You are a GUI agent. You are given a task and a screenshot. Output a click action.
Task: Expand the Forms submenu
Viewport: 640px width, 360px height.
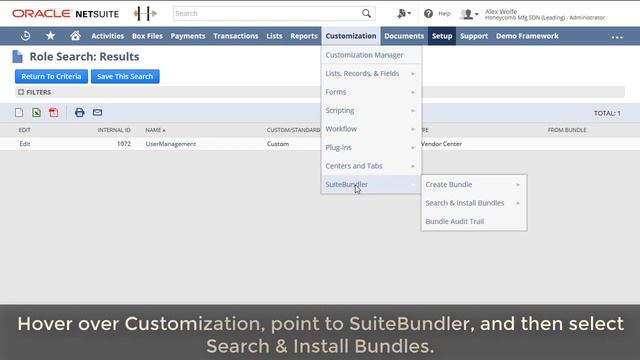click(x=370, y=92)
